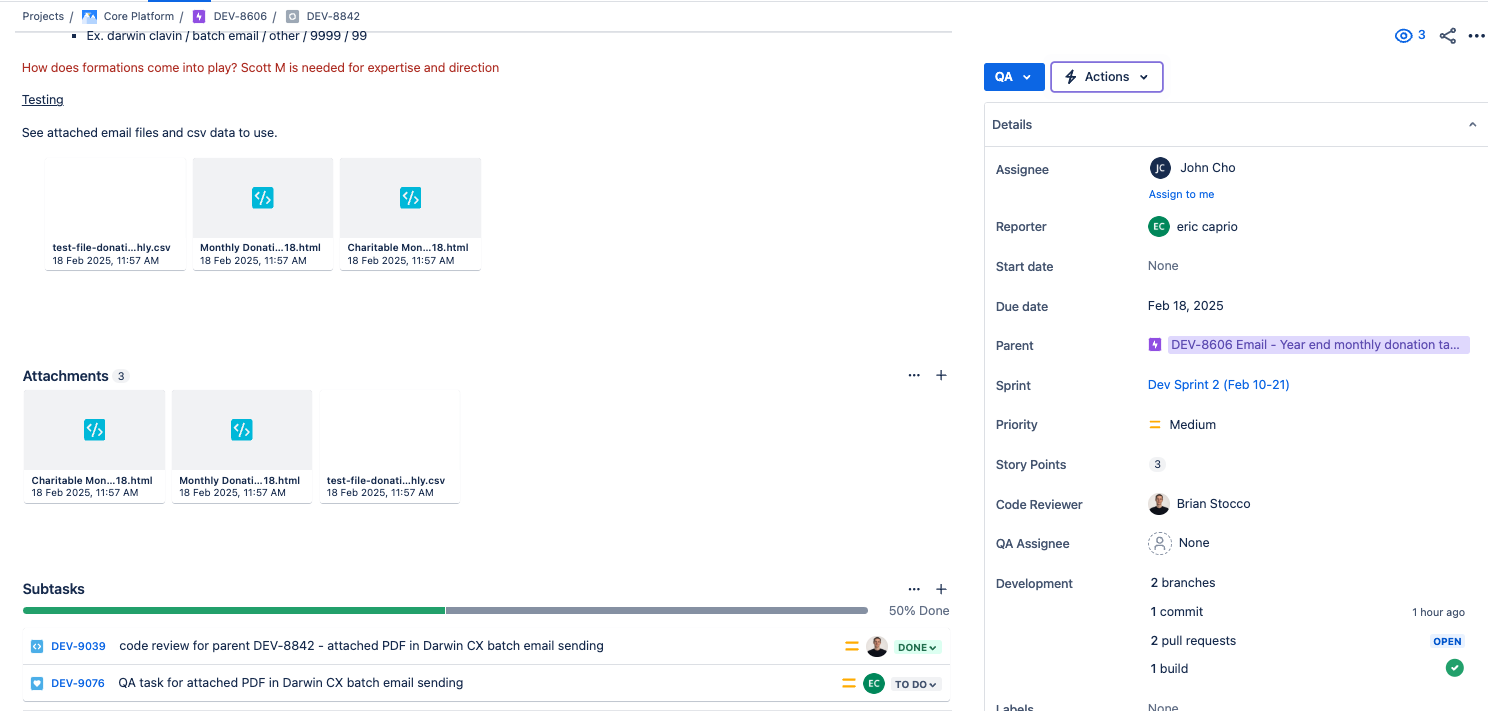Click Projects in the breadcrumb
This screenshot has height=711, width=1488.
pos(43,16)
